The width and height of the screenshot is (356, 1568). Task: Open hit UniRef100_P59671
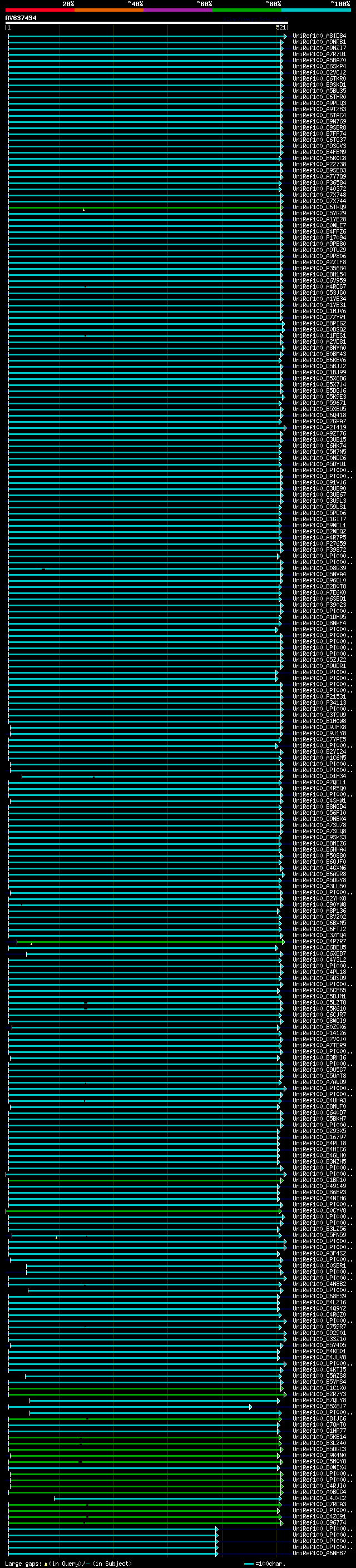pyautogui.click(x=319, y=403)
